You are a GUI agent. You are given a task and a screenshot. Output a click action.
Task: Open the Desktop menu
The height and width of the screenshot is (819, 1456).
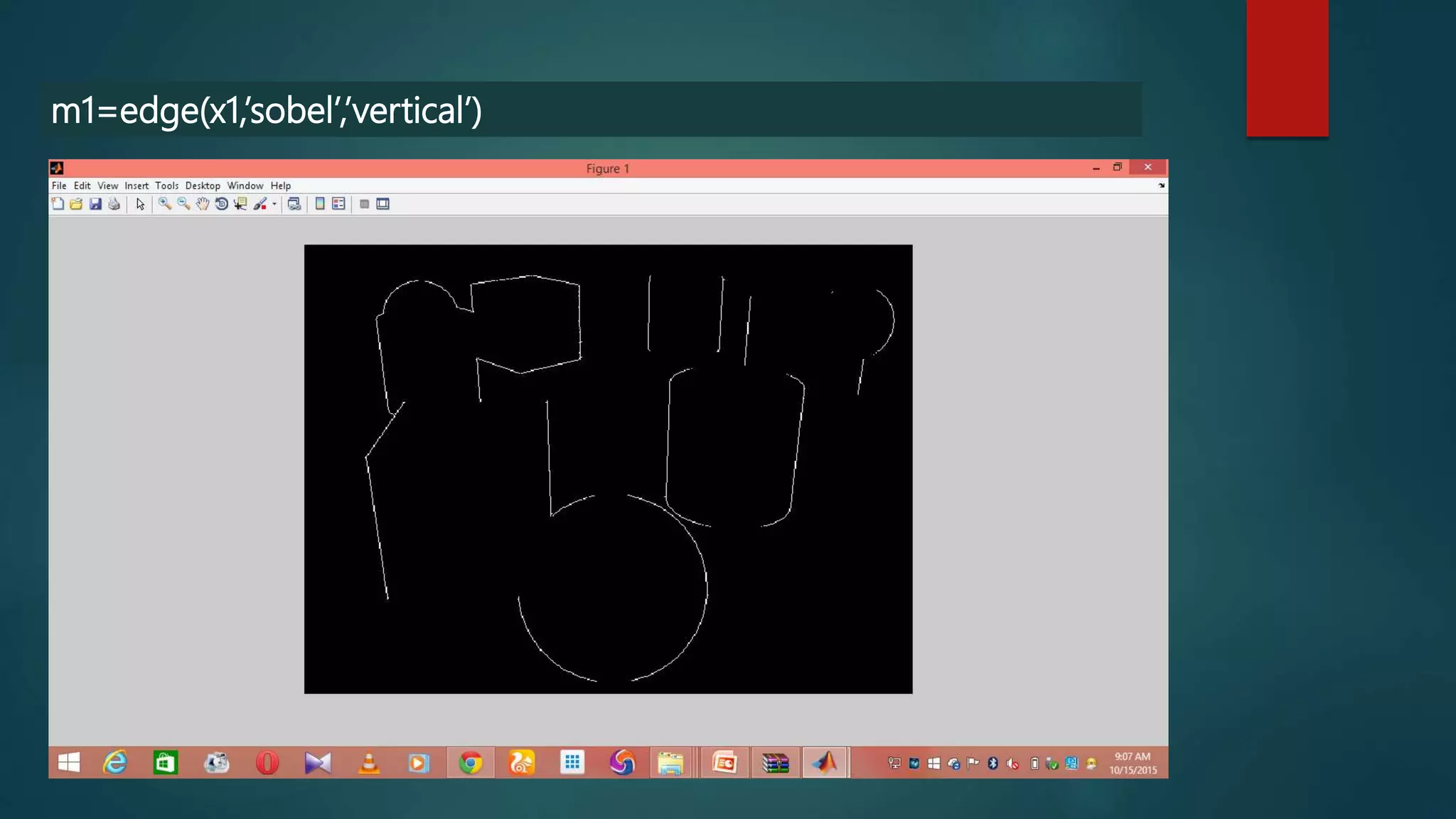(203, 186)
